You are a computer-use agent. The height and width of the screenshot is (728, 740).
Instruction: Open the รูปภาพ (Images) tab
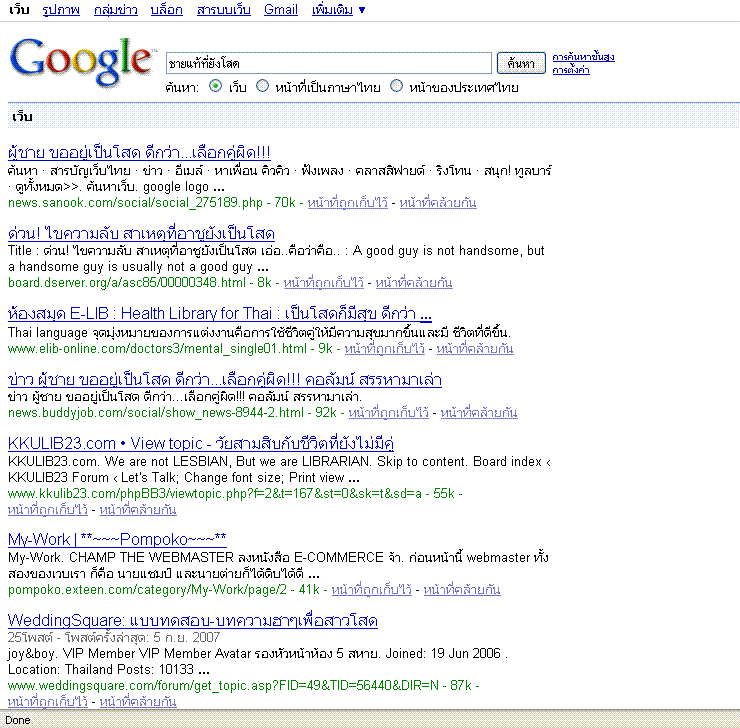pos(61,9)
